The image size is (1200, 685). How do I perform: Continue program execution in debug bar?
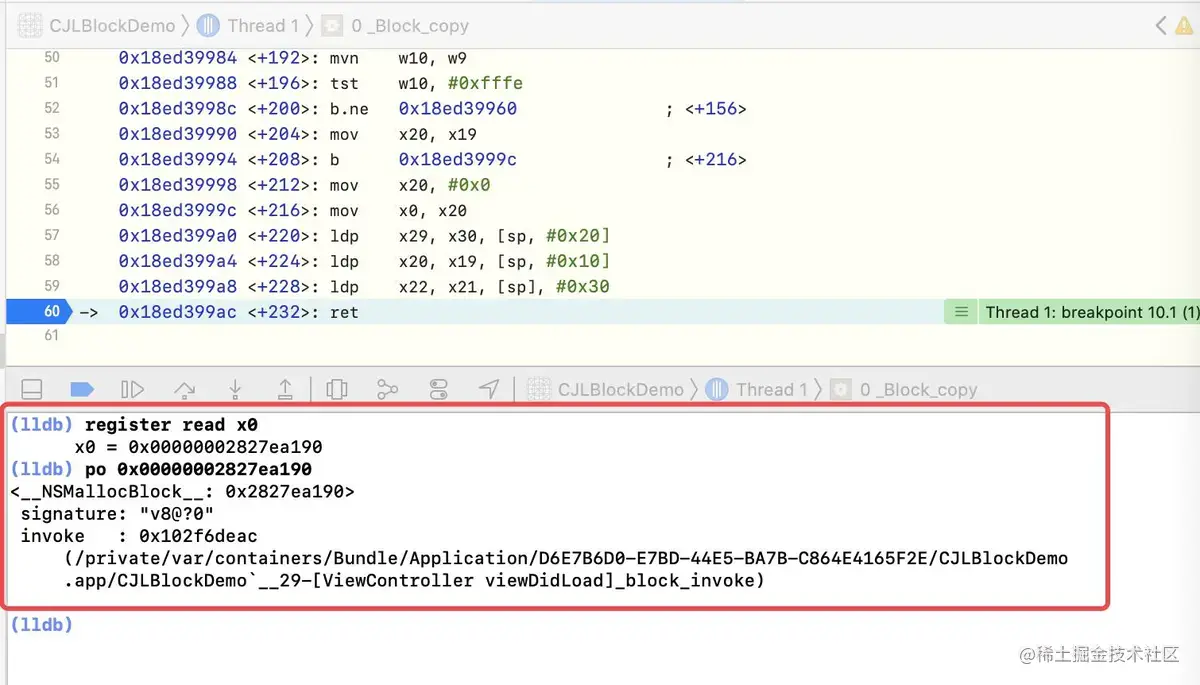click(132, 389)
